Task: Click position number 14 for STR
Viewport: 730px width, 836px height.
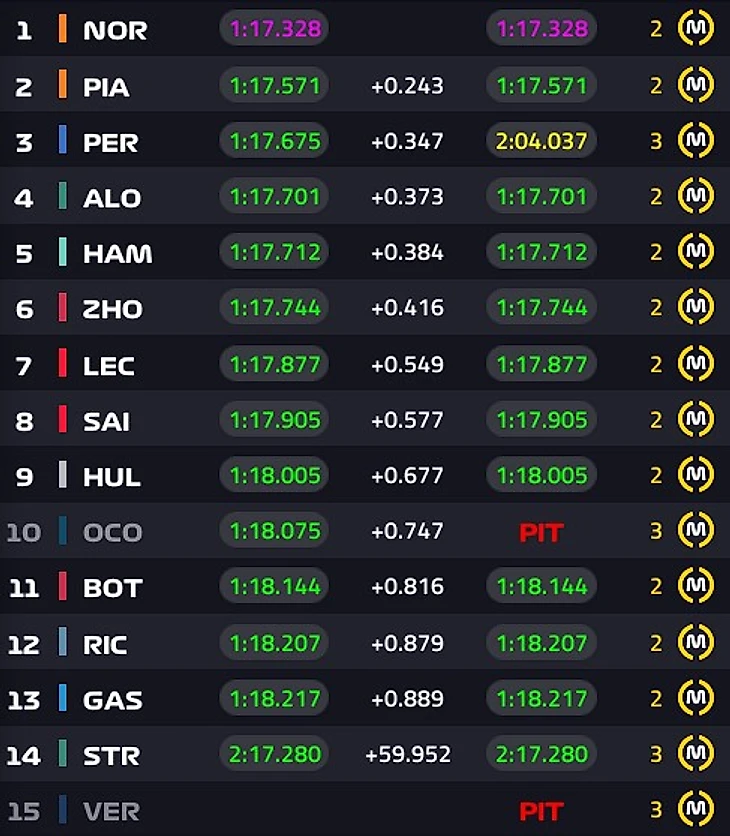Action: pyautogui.click(x=24, y=755)
